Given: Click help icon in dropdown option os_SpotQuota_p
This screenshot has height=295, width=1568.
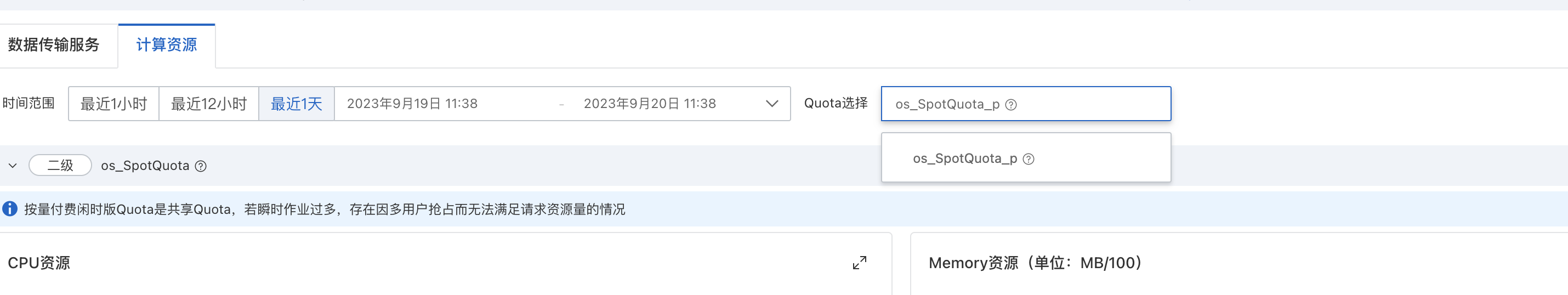Looking at the screenshot, I should 1028,159.
